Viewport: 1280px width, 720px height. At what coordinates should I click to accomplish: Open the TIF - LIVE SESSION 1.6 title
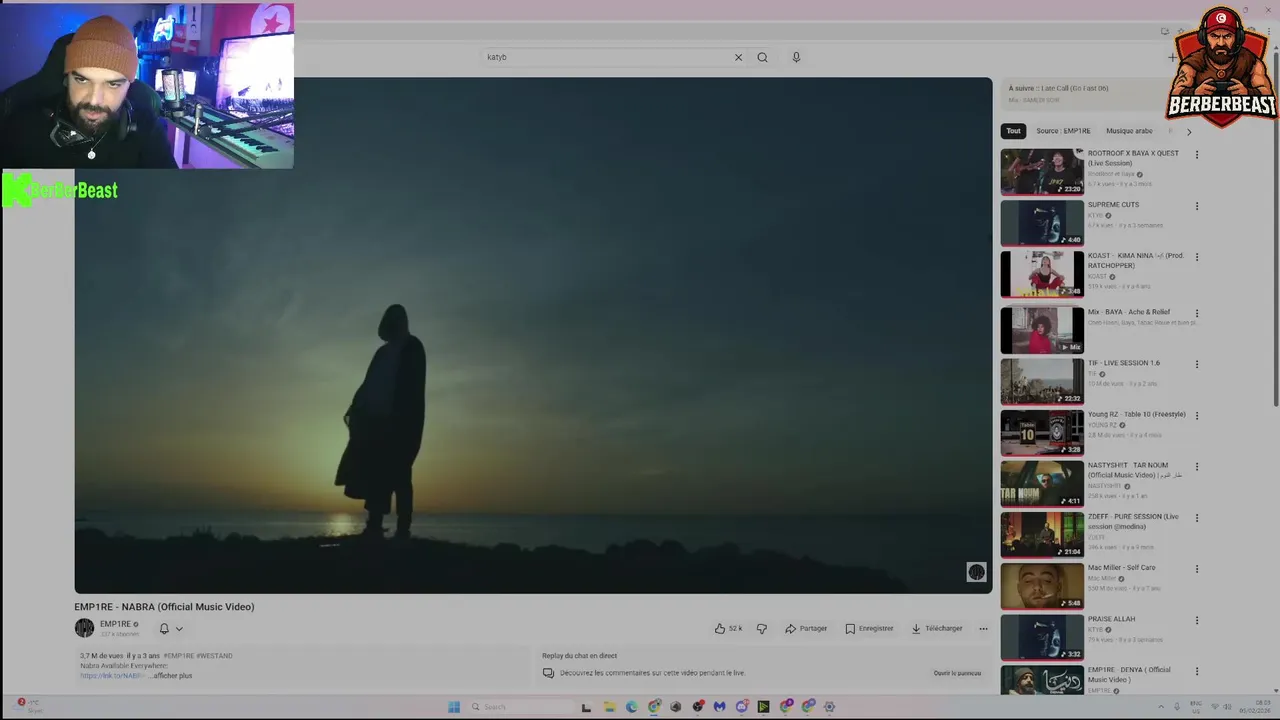click(1124, 363)
